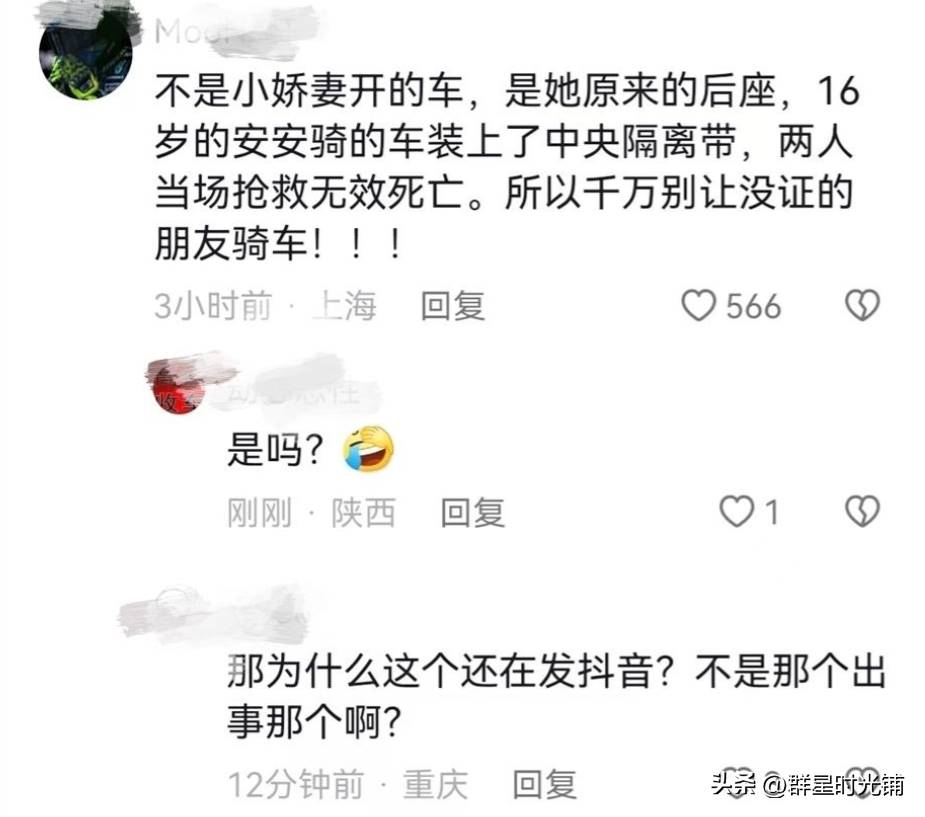Screen dimensions: 925x817
Task: Tap the laughing-crying emoji
Action: coord(368,449)
